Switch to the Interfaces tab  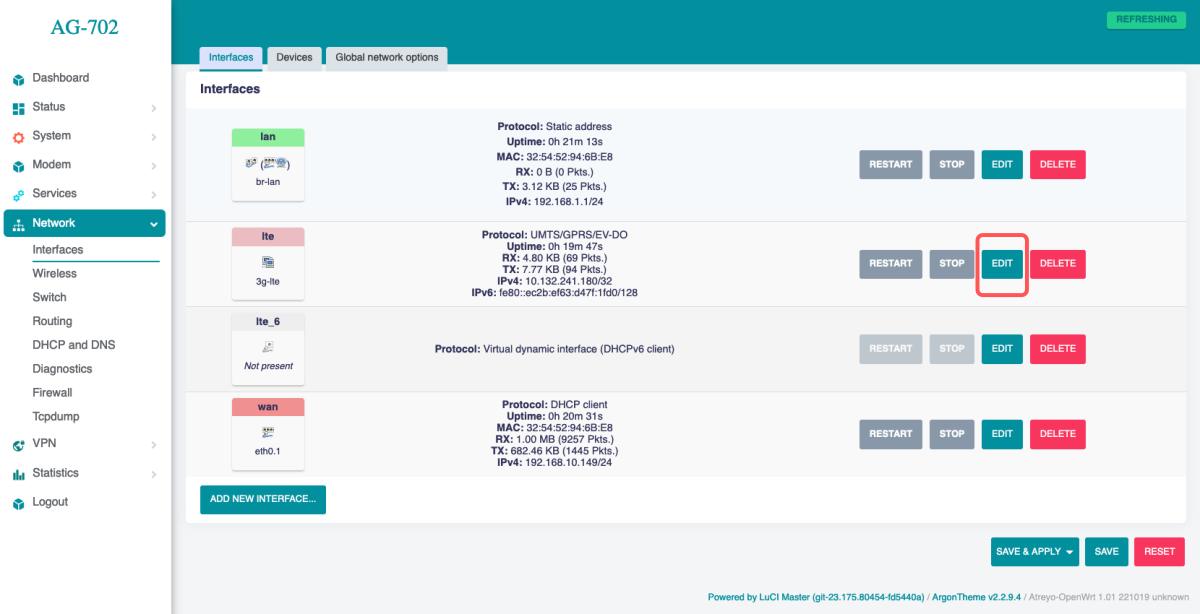tap(231, 57)
